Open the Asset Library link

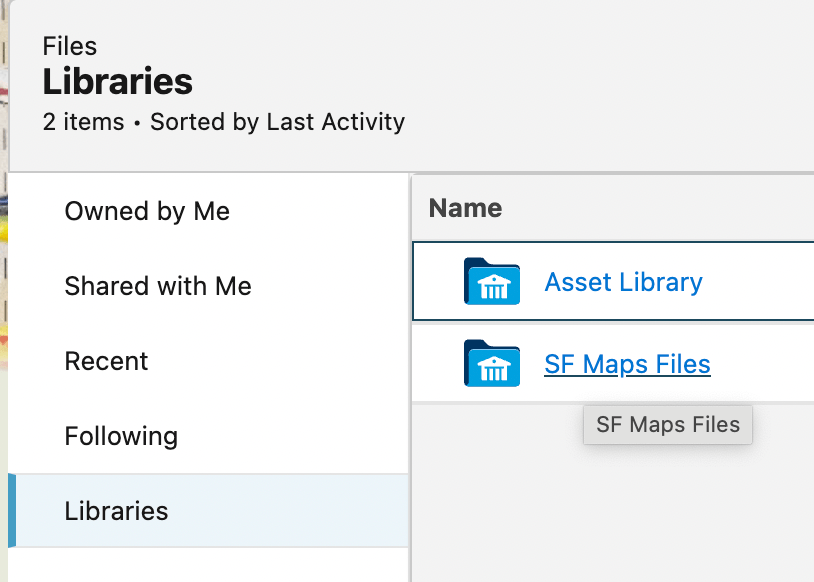pyautogui.click(x=623, y=282)
